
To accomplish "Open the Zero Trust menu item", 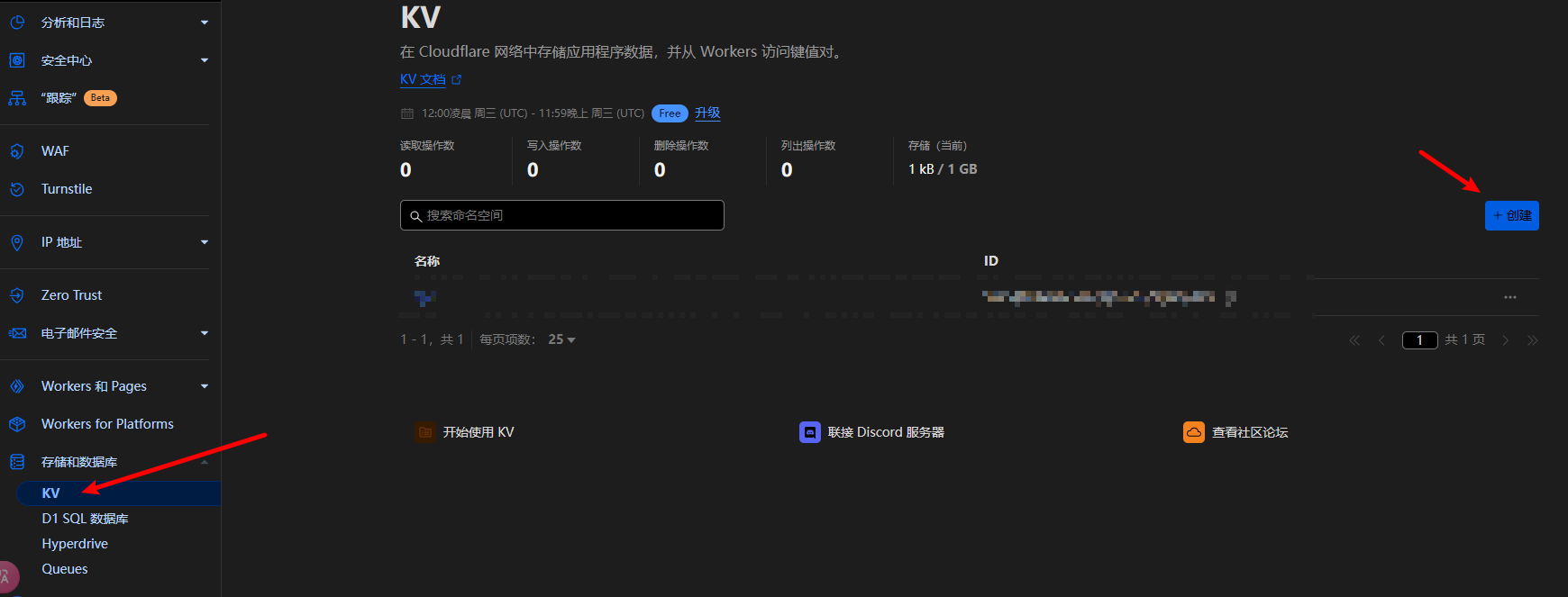I will point(72,295).
